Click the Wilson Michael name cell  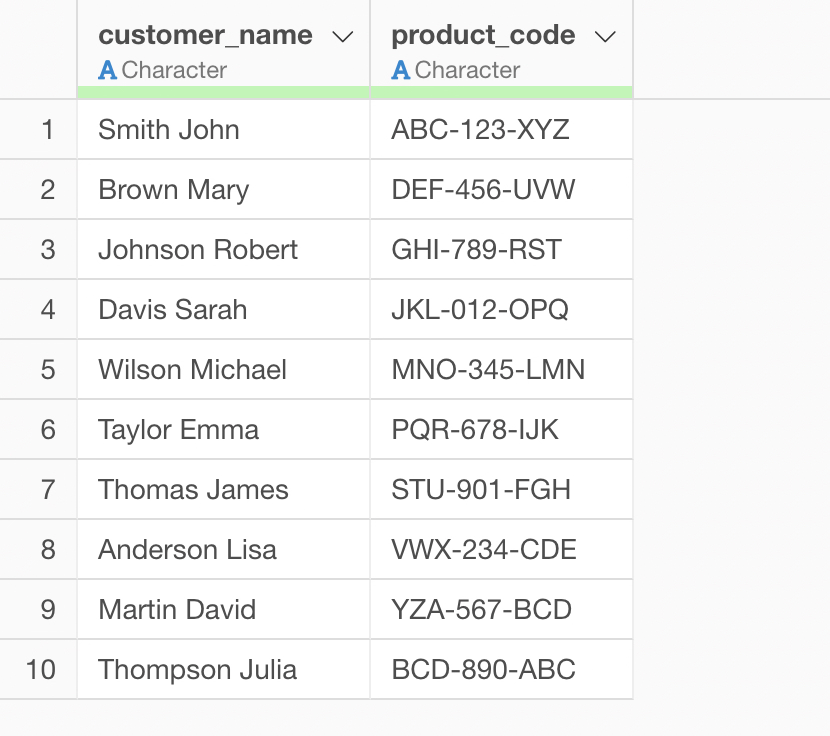tap(192, 370)
